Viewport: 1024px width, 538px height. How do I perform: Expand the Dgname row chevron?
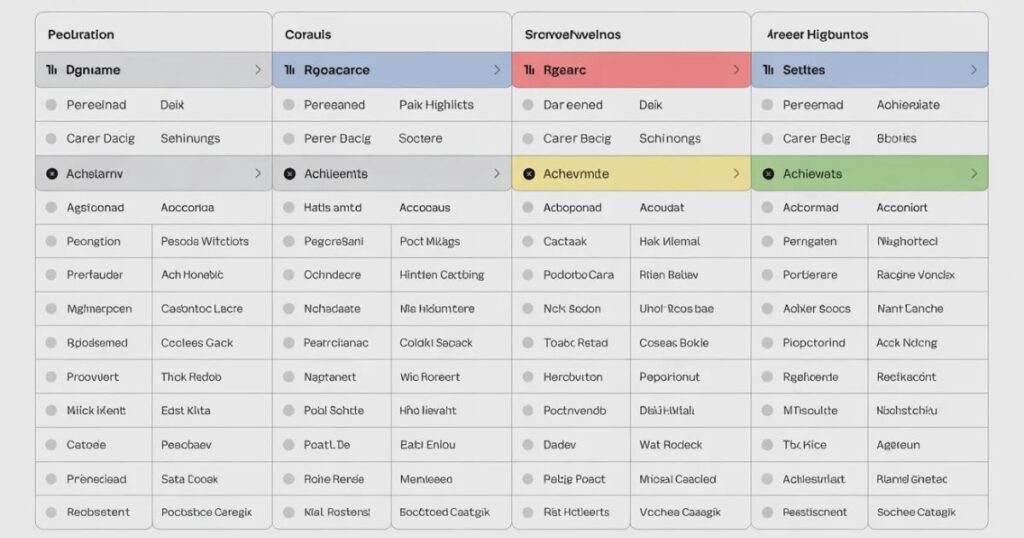point(257,70)
